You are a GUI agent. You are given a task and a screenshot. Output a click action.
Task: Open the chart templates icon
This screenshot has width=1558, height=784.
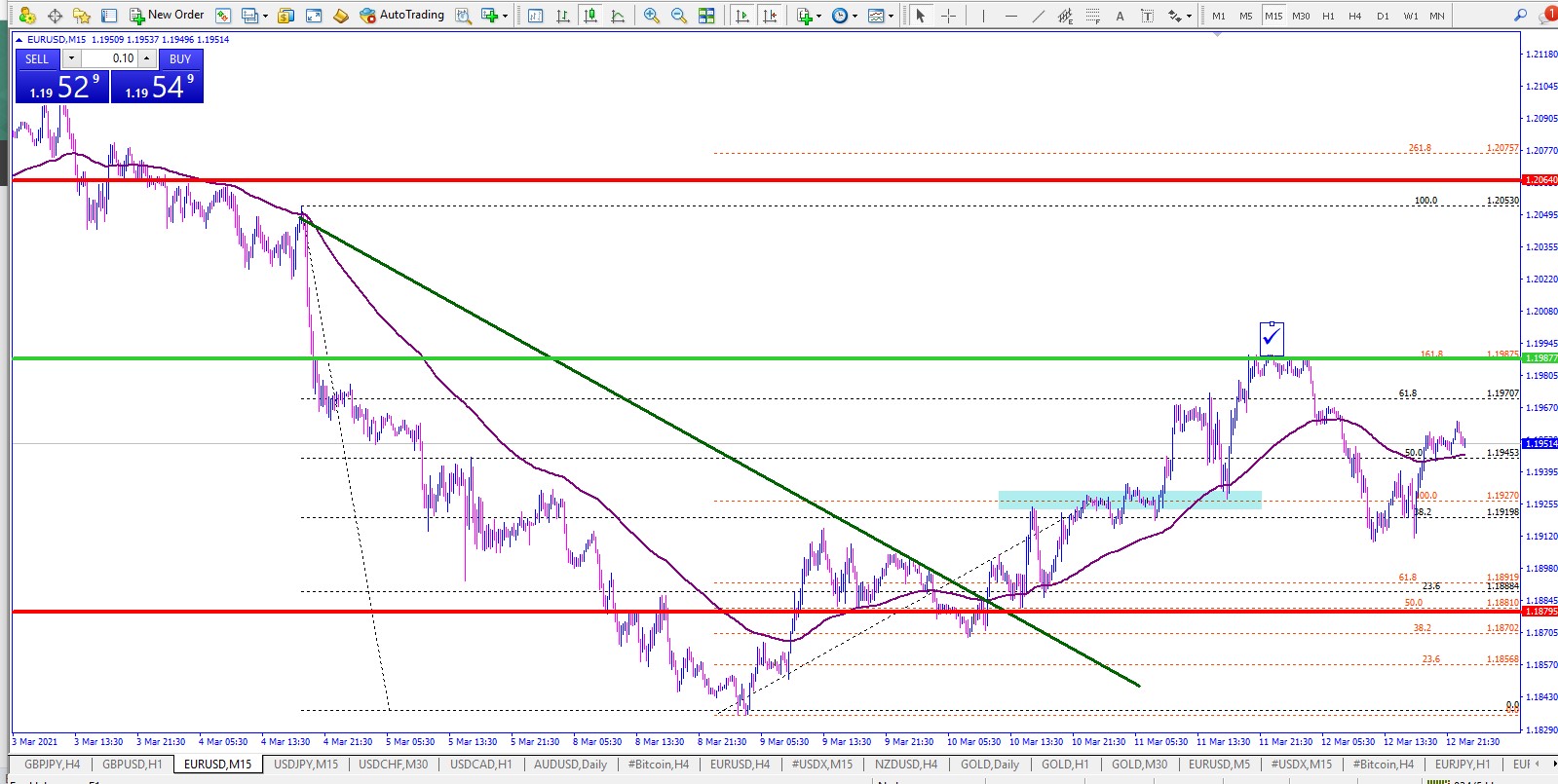pos(876,16)
